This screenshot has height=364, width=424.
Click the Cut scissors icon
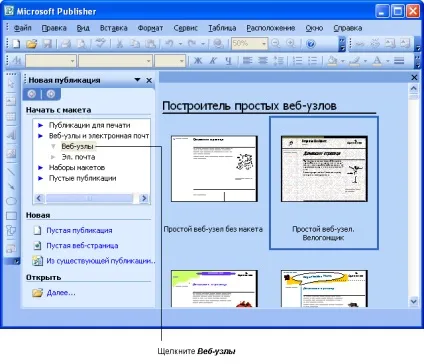119,44
